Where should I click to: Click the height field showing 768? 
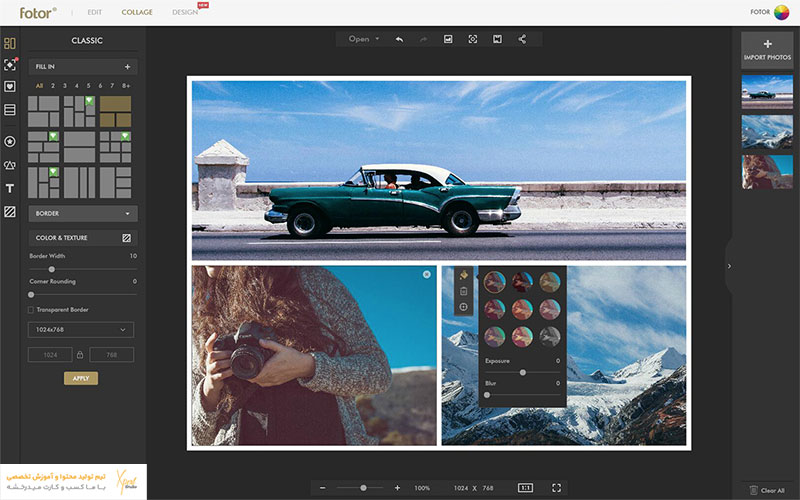coord(112,355)
